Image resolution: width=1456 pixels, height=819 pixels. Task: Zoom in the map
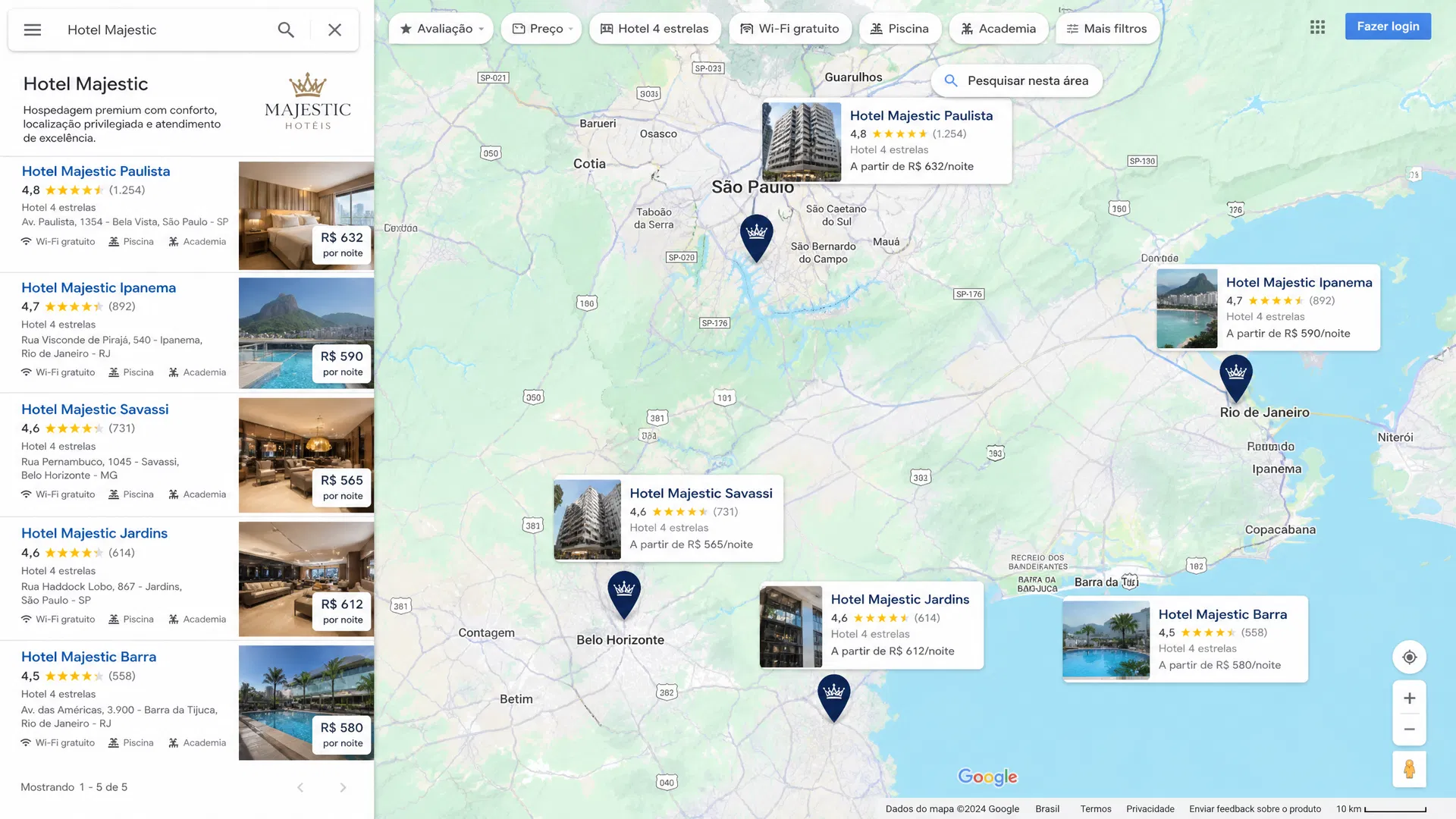click(1409, 698)
